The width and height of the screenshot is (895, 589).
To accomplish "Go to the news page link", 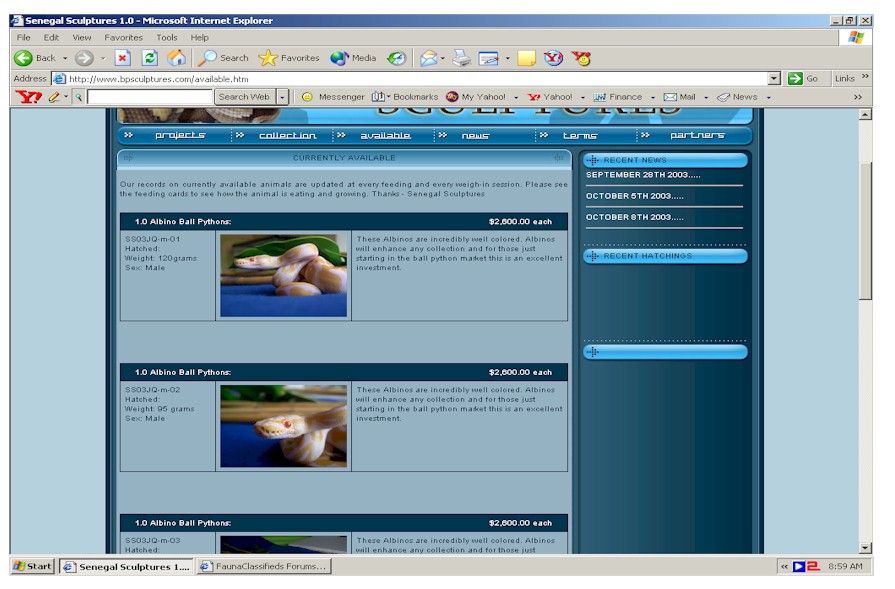I will pyautogui.click(x=475, y=135).
